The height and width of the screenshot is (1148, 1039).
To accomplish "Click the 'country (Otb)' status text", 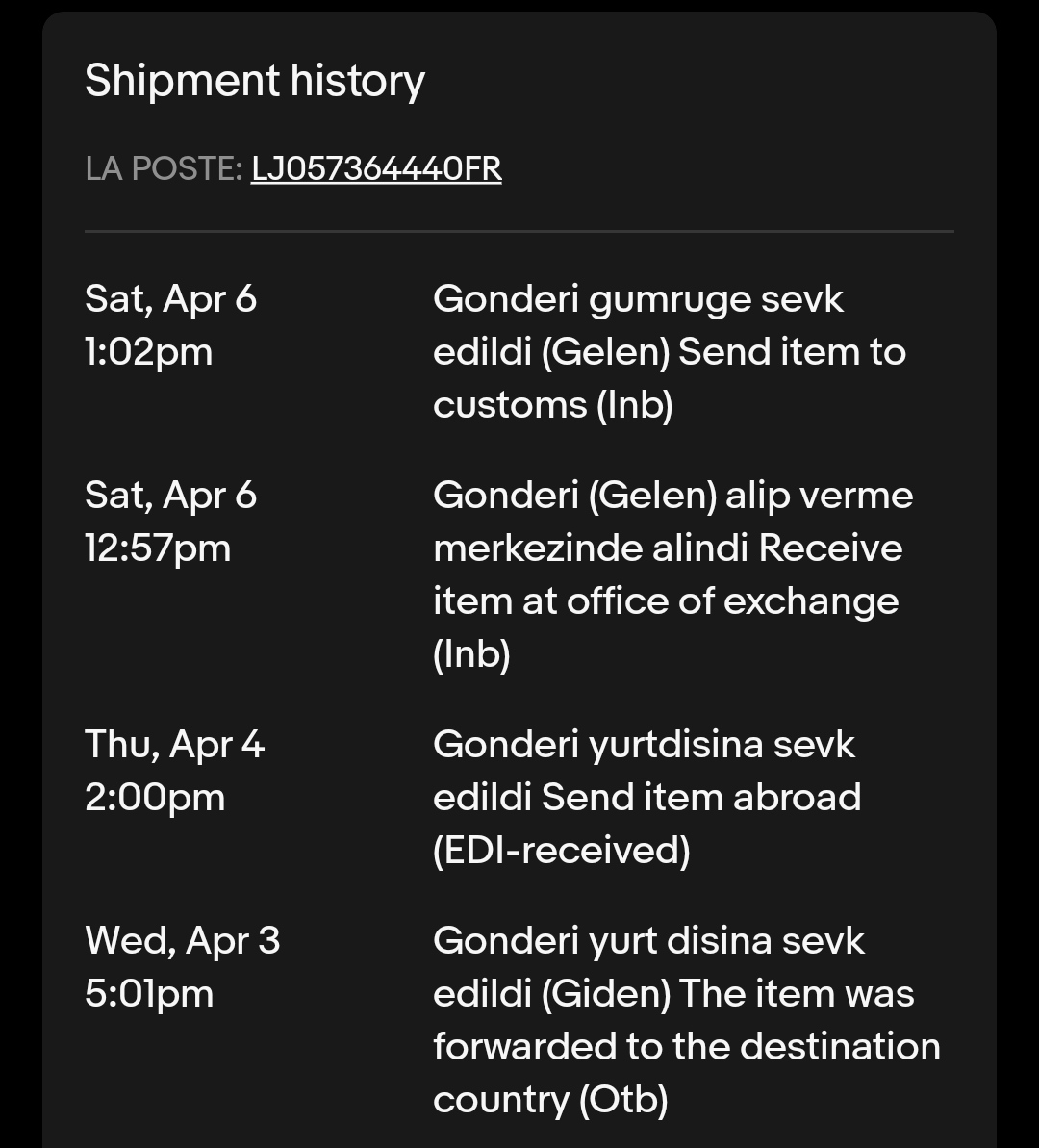I will click(550, 1100).
